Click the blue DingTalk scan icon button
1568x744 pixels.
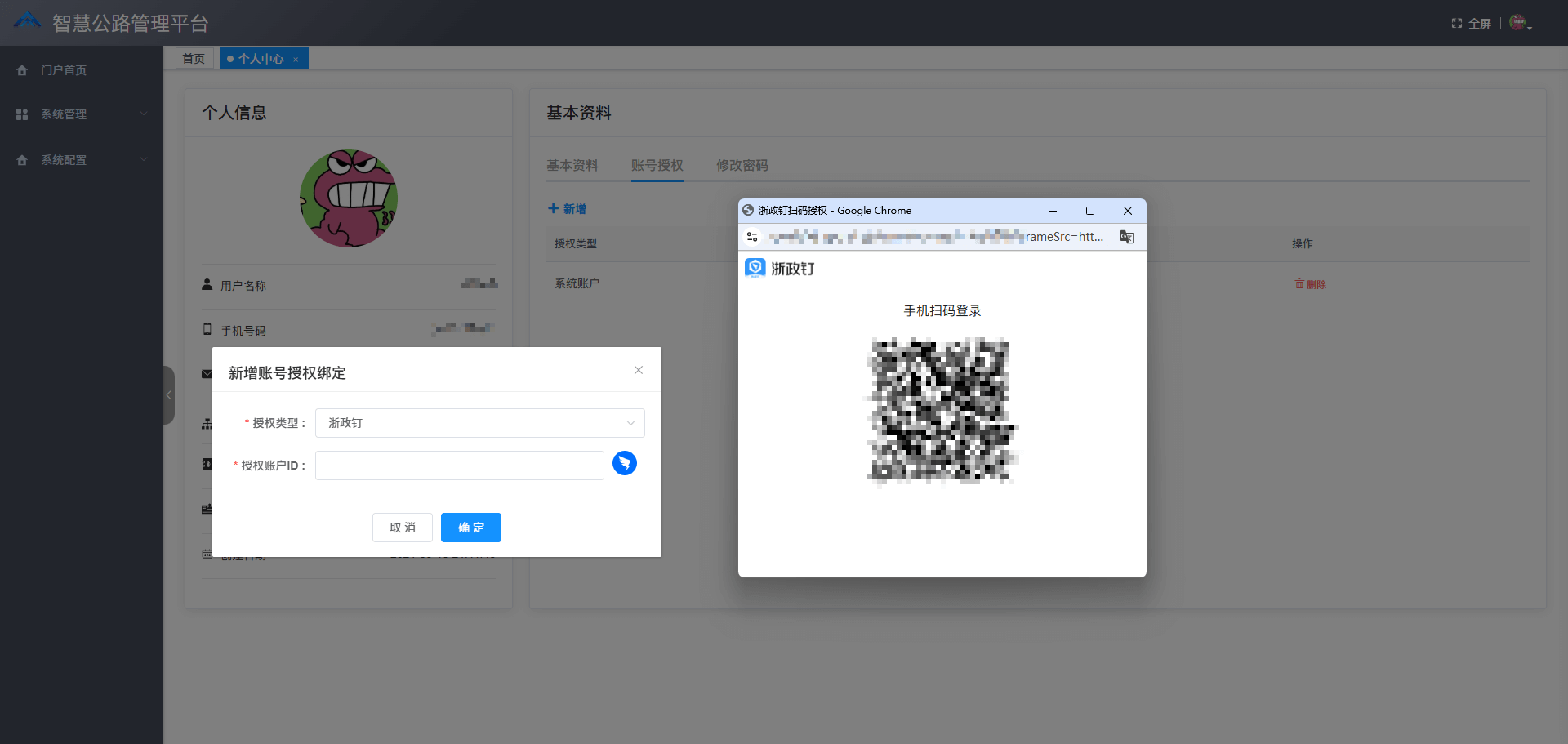point(625,463)
